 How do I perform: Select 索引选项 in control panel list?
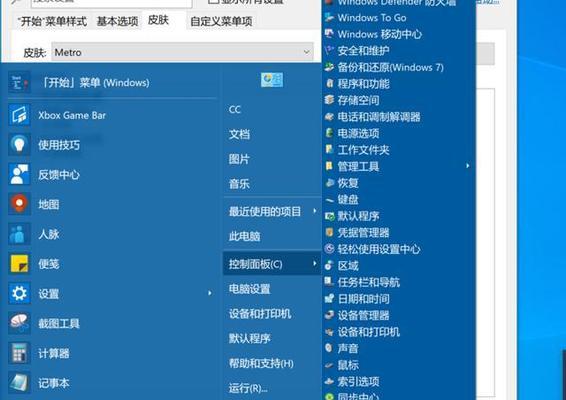click(x=358, y=381)
